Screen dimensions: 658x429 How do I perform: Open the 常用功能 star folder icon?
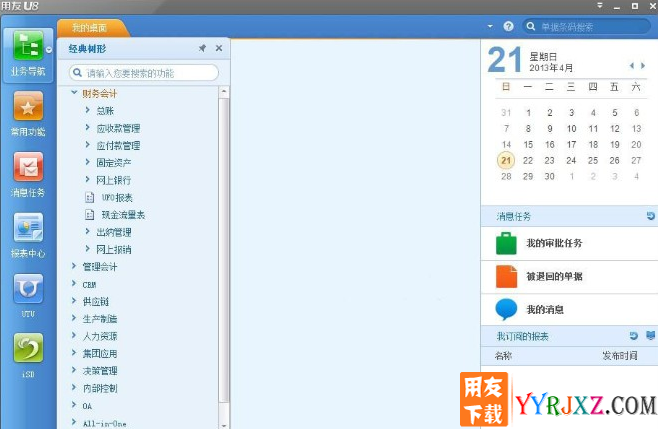pos(28,106)
